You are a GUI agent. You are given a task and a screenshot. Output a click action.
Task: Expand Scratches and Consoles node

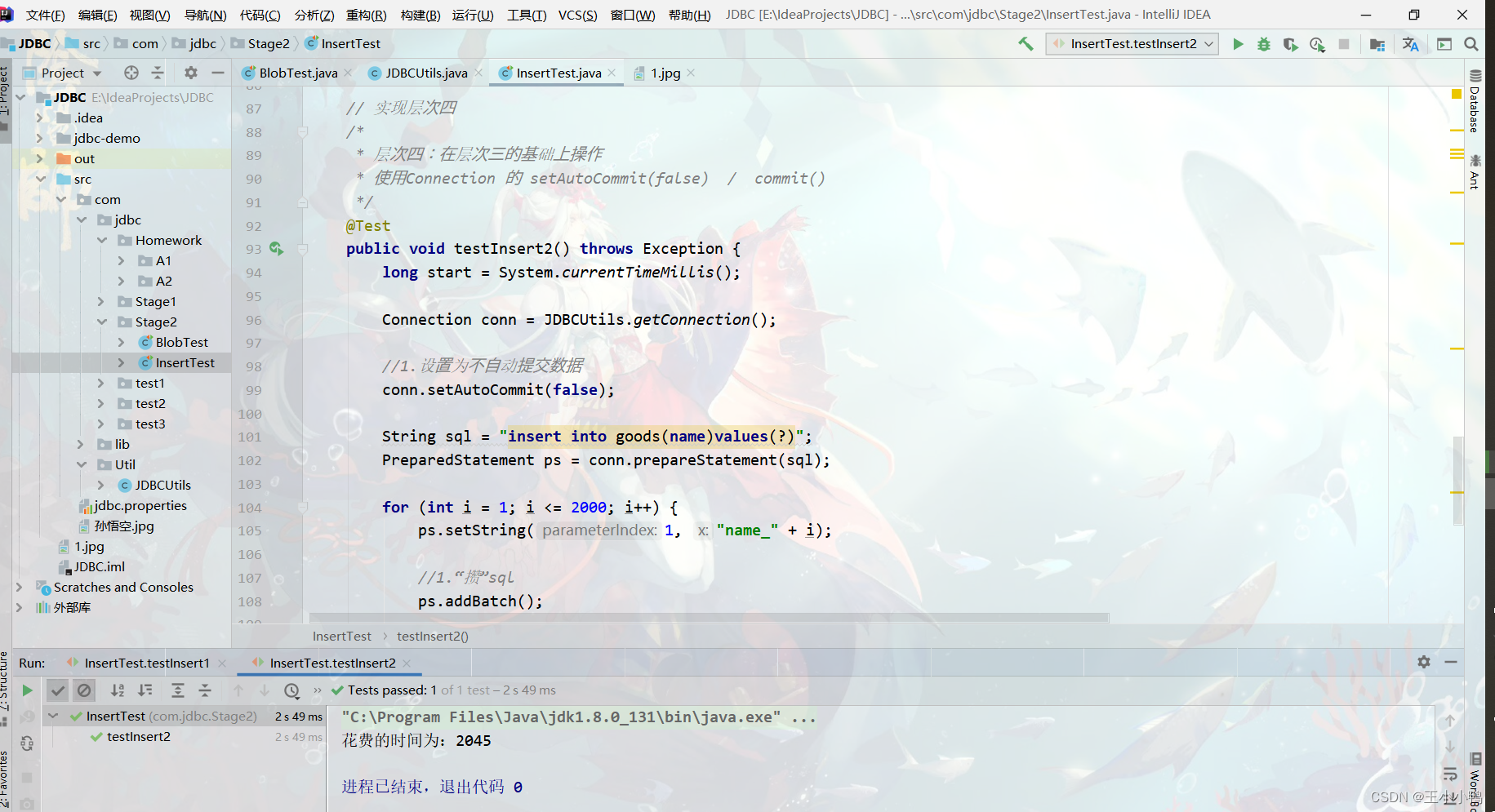tap(20, 587)
